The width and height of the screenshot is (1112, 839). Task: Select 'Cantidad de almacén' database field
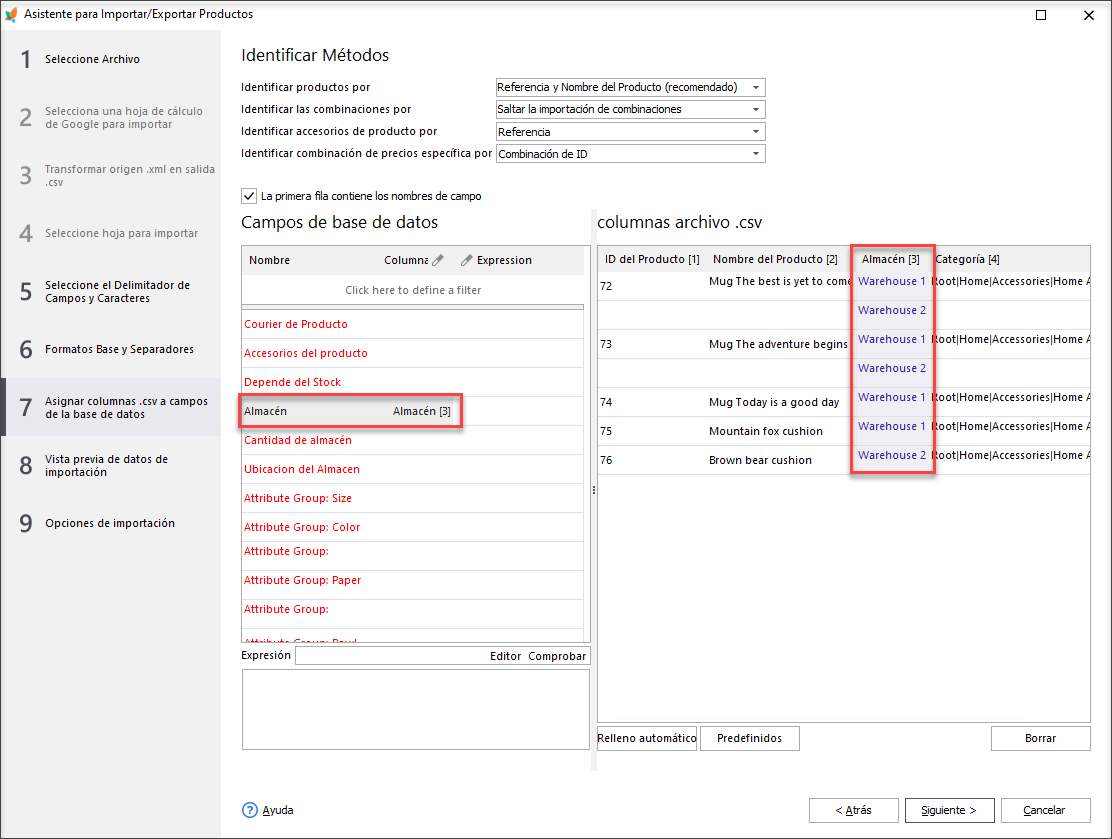pyautogui.click(x=413, y=440)
